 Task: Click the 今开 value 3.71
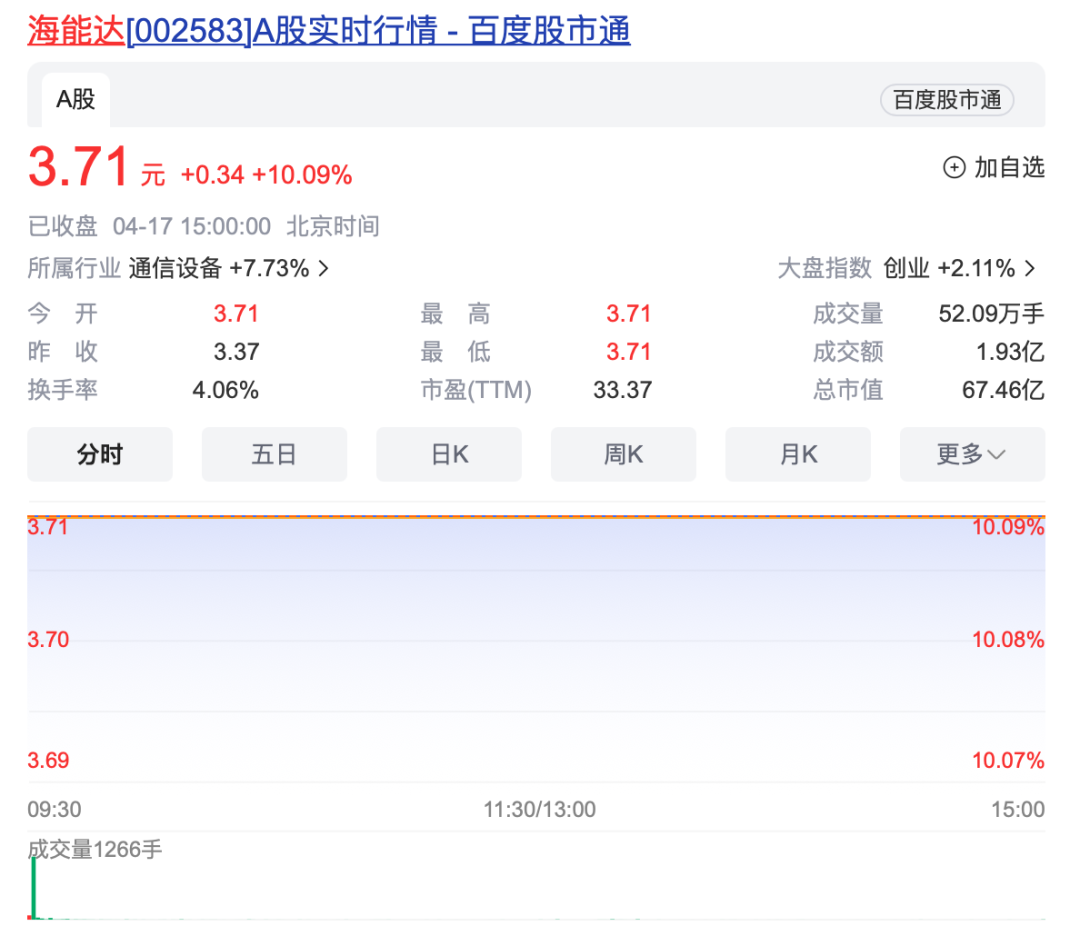point(236,314)
